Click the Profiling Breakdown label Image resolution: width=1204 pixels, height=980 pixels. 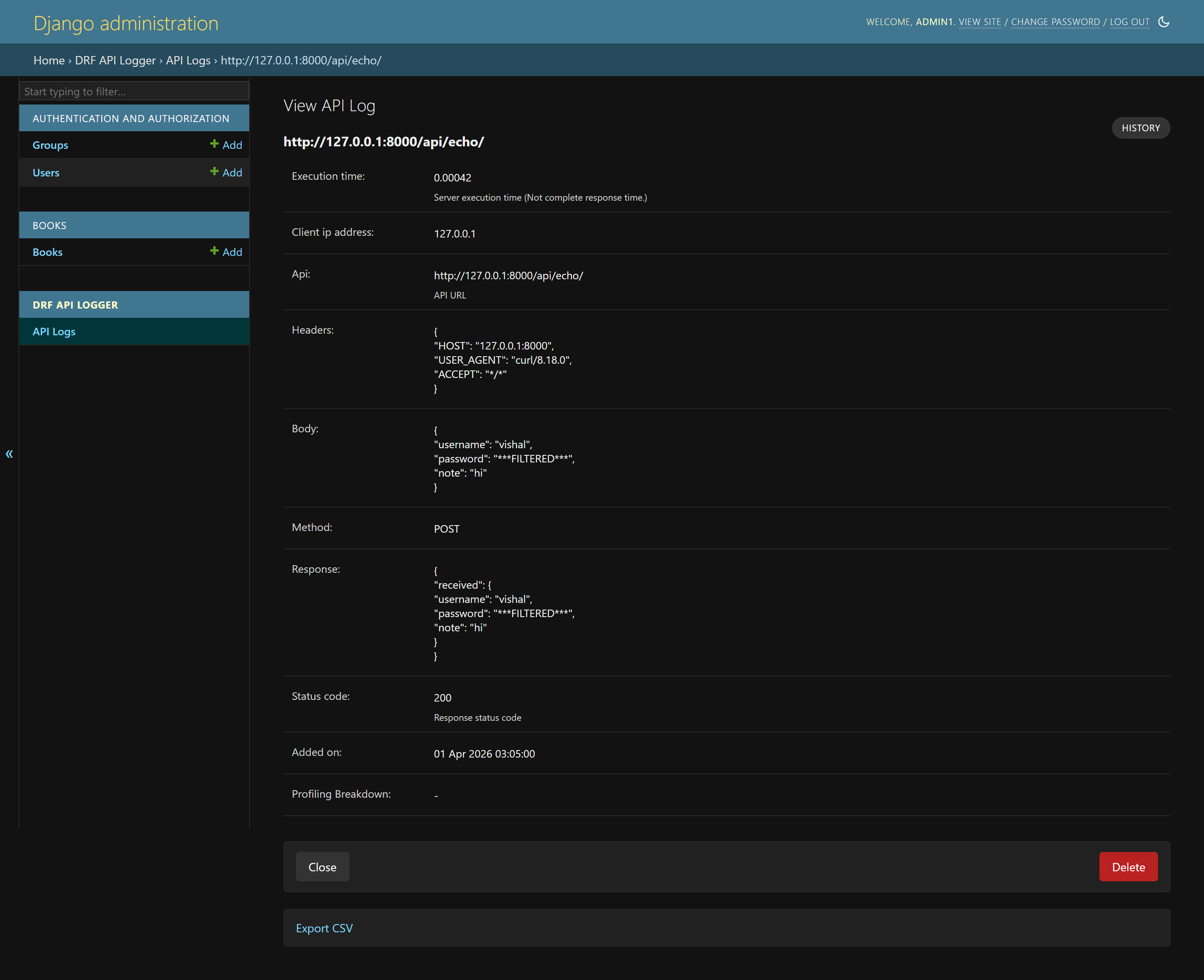[x=341, y=794]
